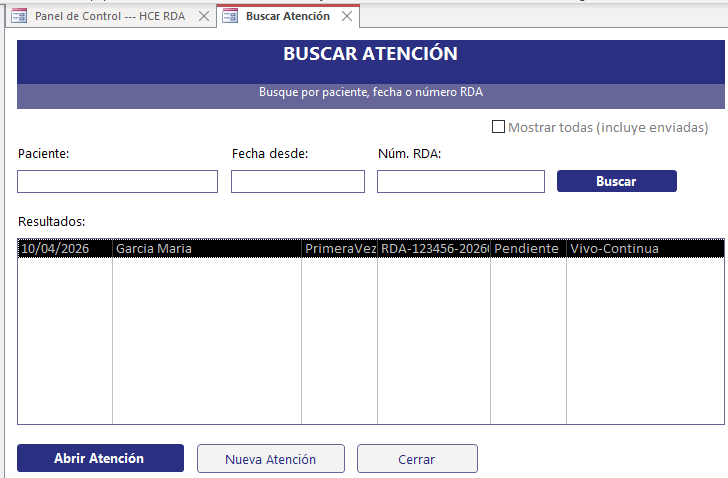This screenshot has width=728, height=478.
Task: Place cursor in Núm. RDA field
Action: 460,181
